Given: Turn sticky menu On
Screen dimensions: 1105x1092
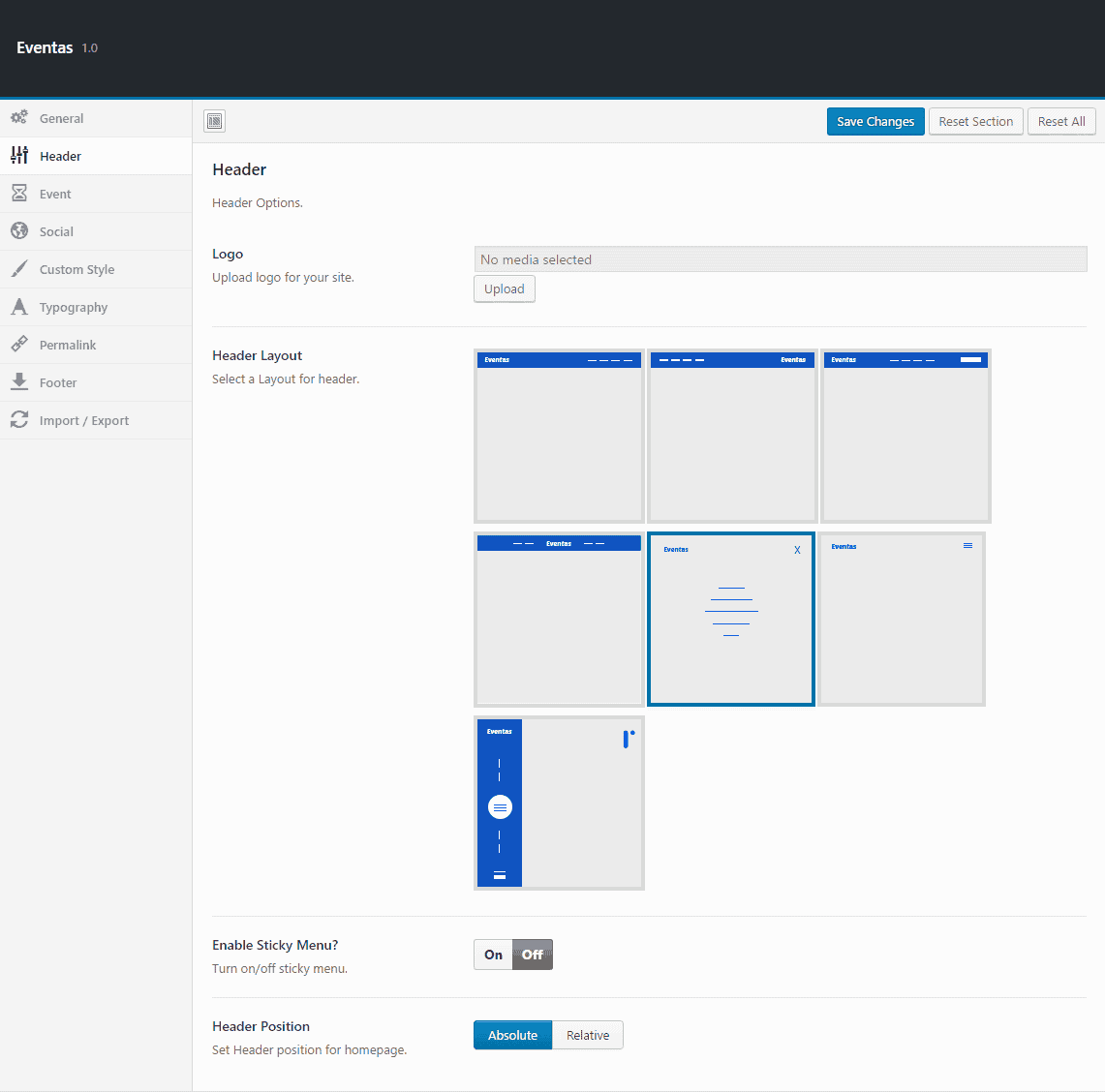Looking at the screenshot, I should pyautogui.click(x=492, y=955).
